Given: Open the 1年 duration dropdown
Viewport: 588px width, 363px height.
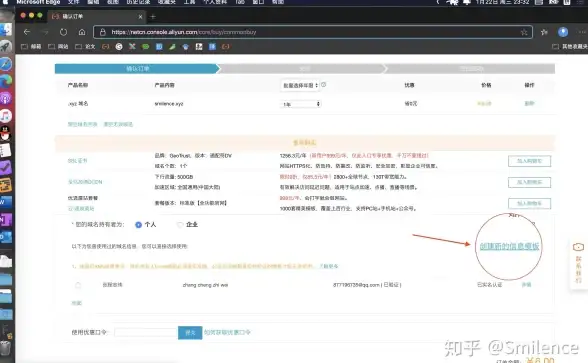Looking at the screenshot, I should coord(301,104).
